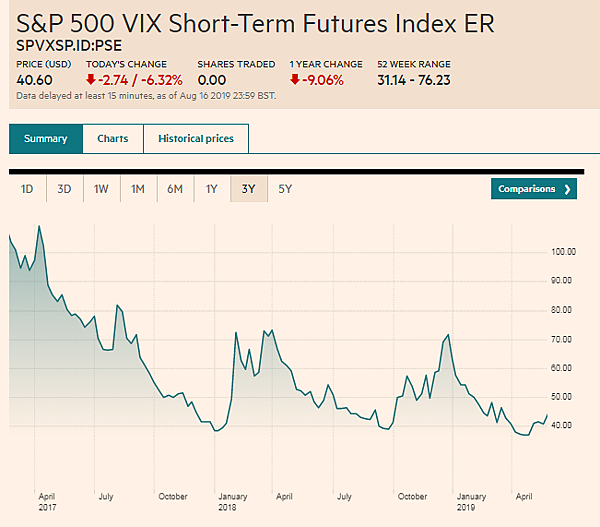600x527 pixels.
Task: Select the 5Y time range
Action: [x=285, y=189]
